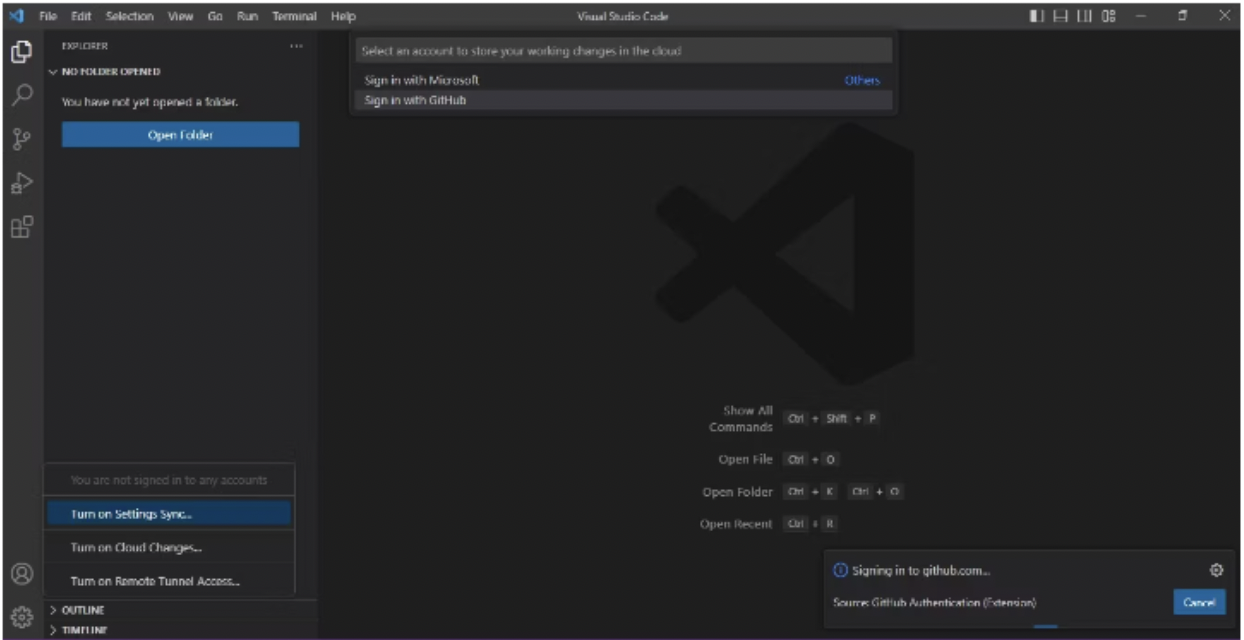
Task: Open the Search view in activity bar
Action: click(21, 96)
